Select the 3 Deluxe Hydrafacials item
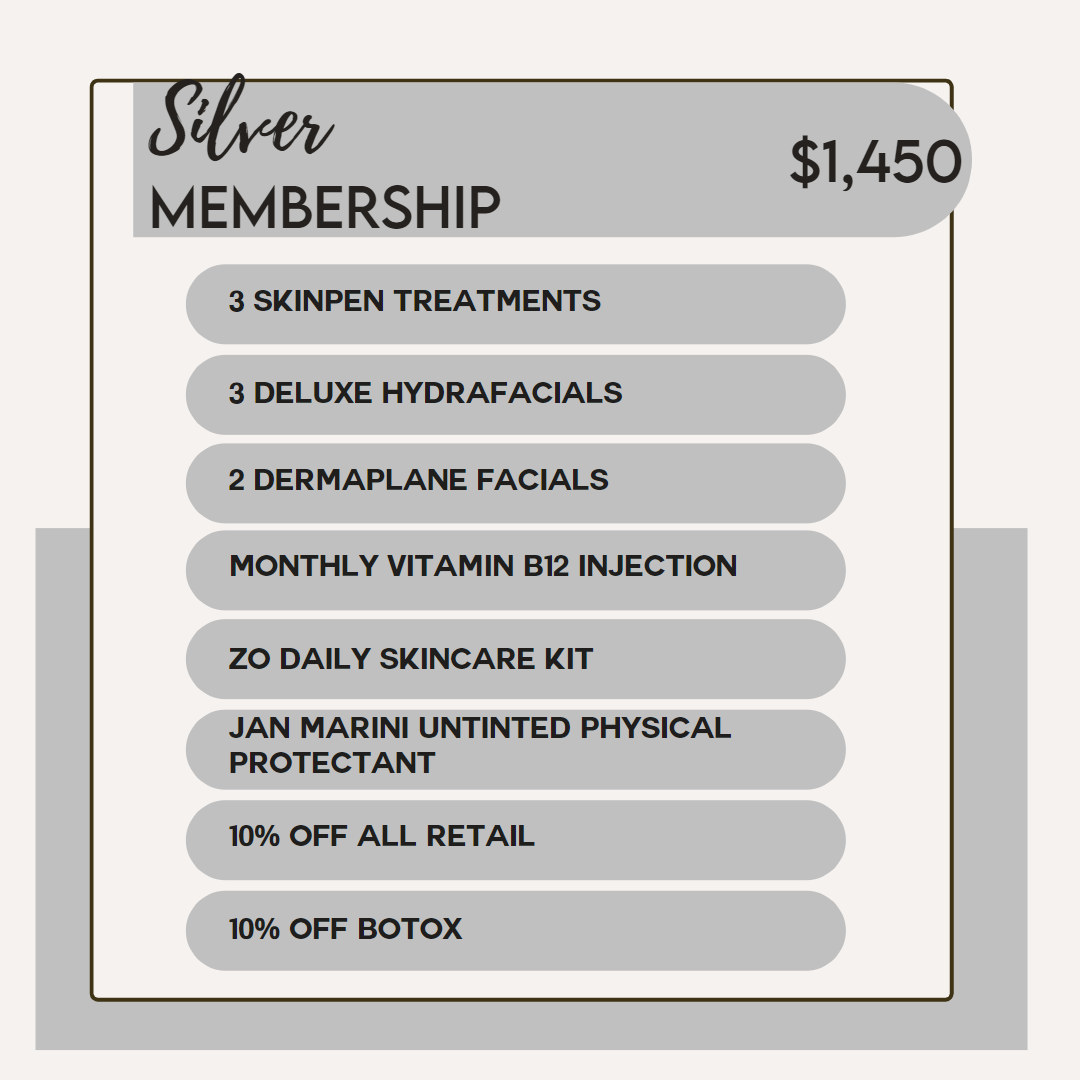The image size is (1080, 1080). (x=515, y=395)
